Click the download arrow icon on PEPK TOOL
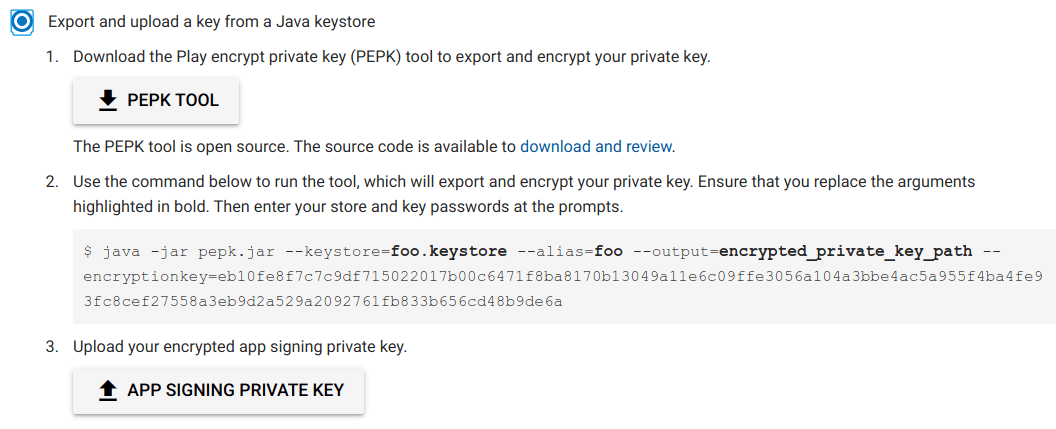1056x429 pixels. click(108, 100)
